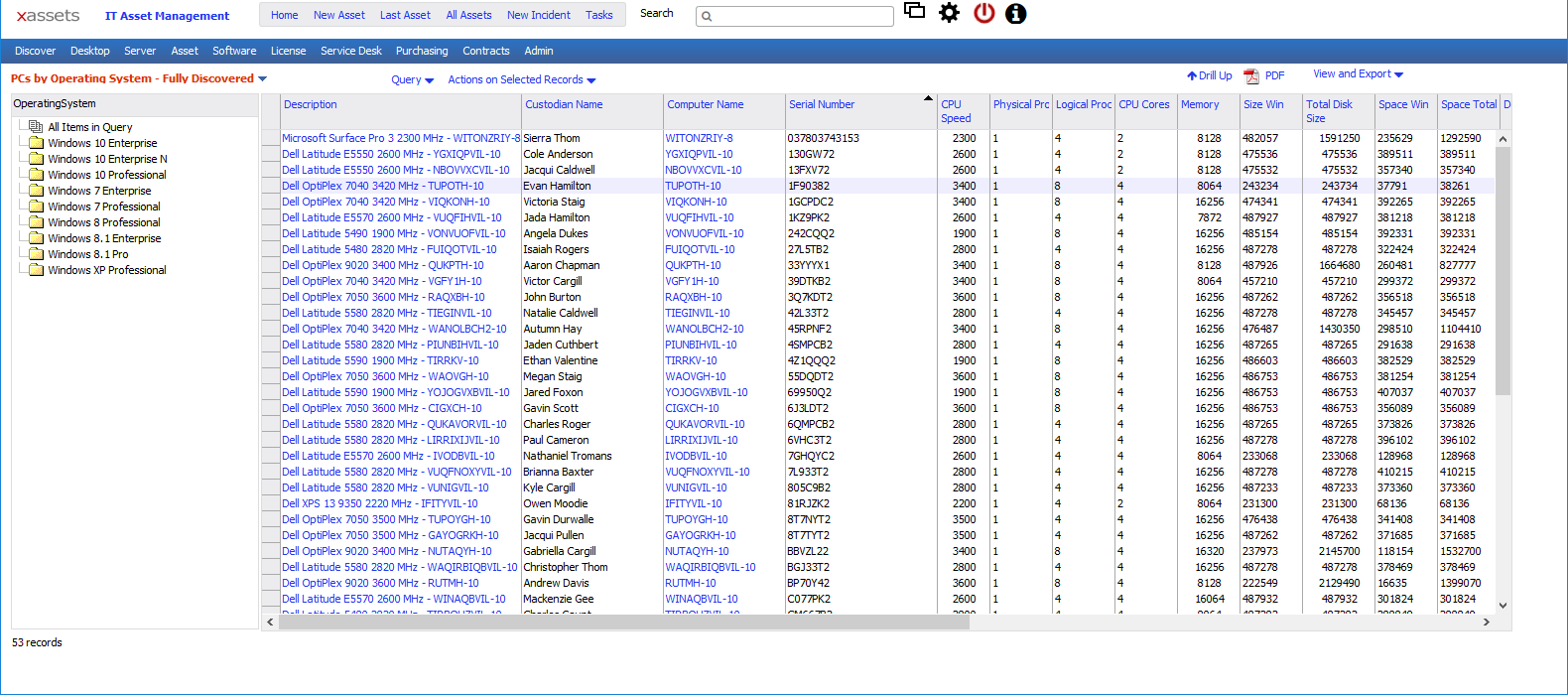Sort by Computer Name column header

[x=705, y=104]
